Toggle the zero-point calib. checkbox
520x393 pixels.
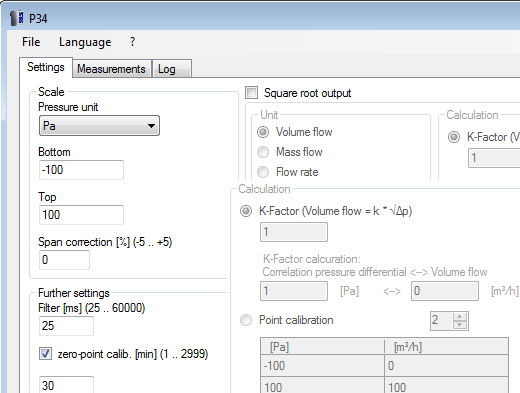click(x=45, y=354)
